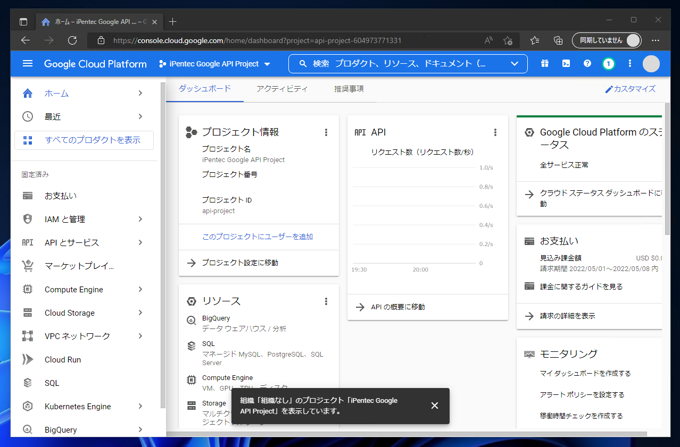
Task: Add page to browser favorites
Action: pos(508,40)
